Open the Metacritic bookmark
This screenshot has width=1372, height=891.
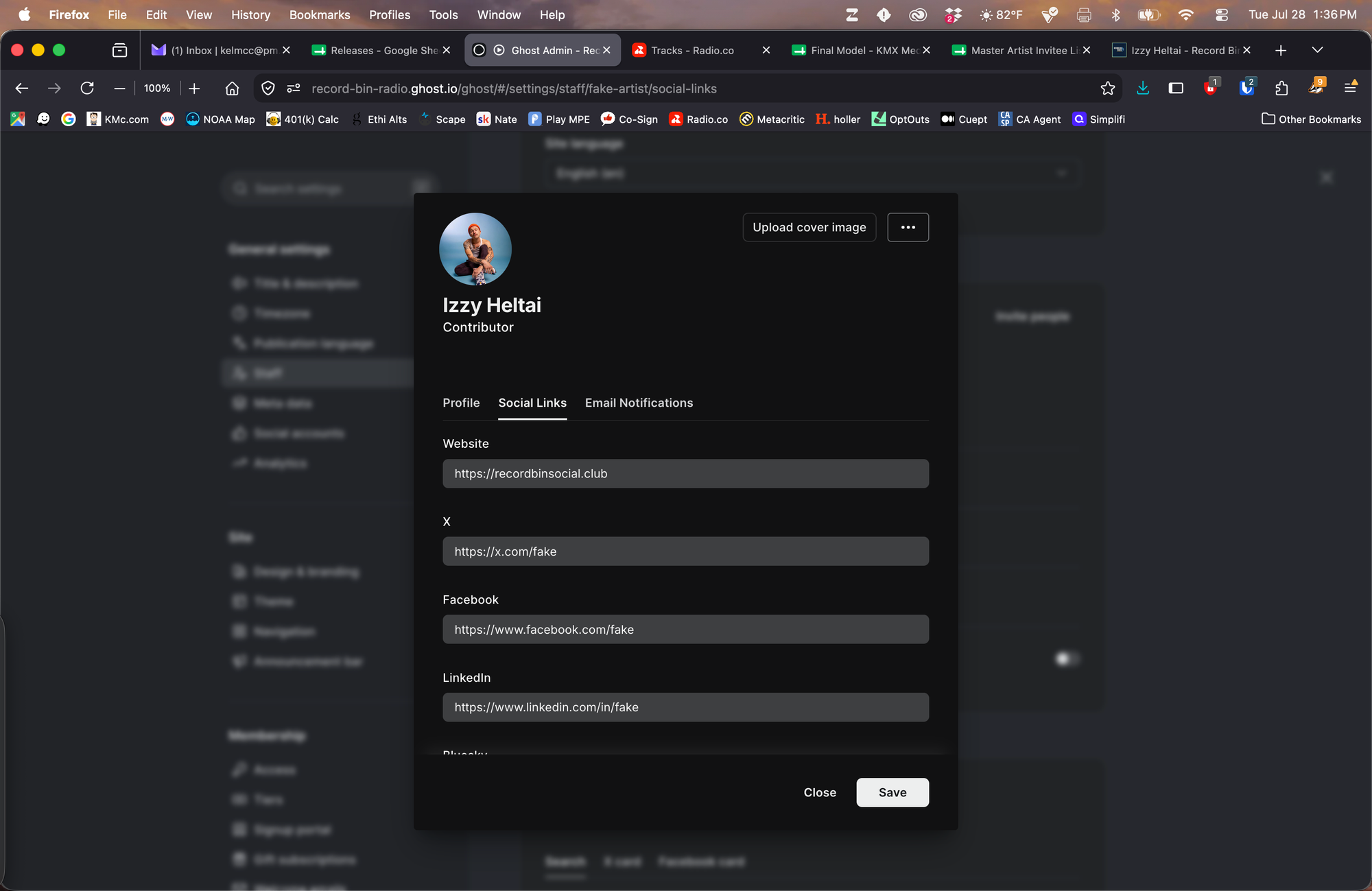[772, 119]
